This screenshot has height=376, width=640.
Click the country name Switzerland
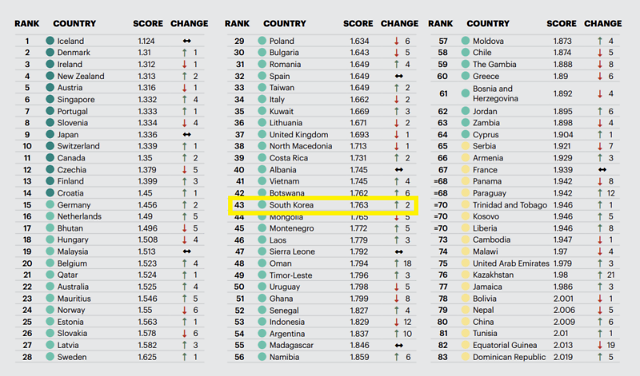(78, 146)
